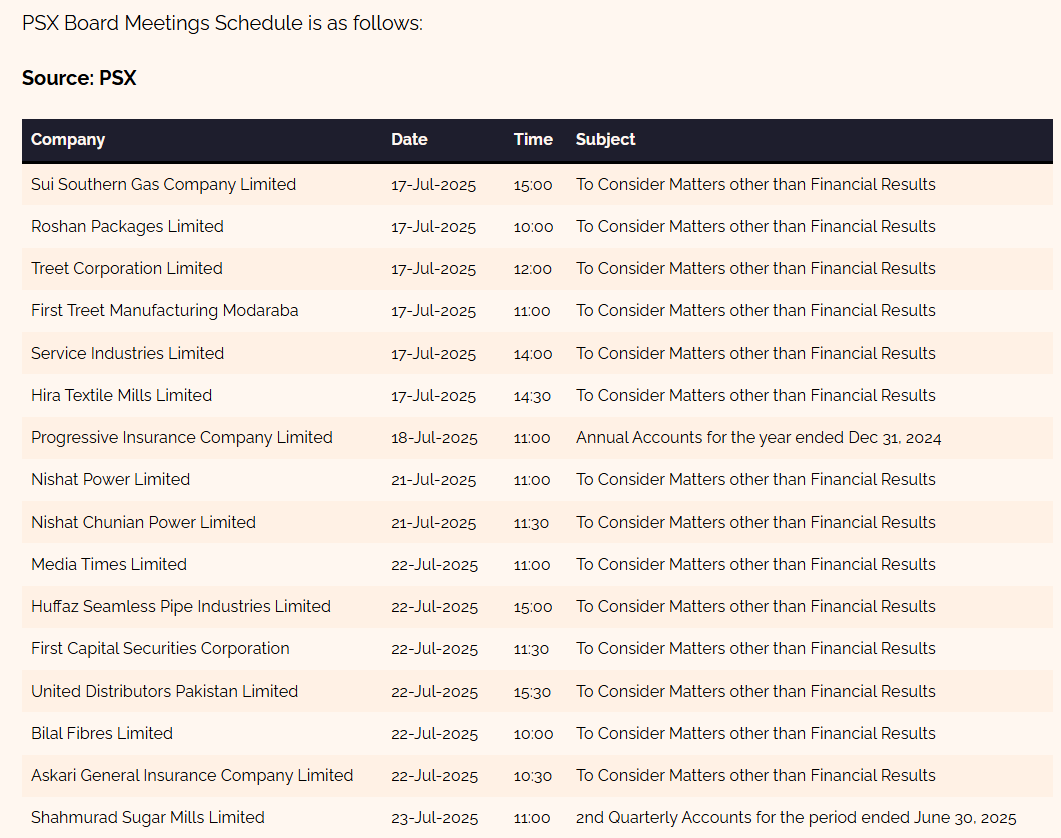The height and width of the screenshot is (838, 1061).
Task: Click Roshan Packages 10:00 time cell
Action: click(533, 227)
